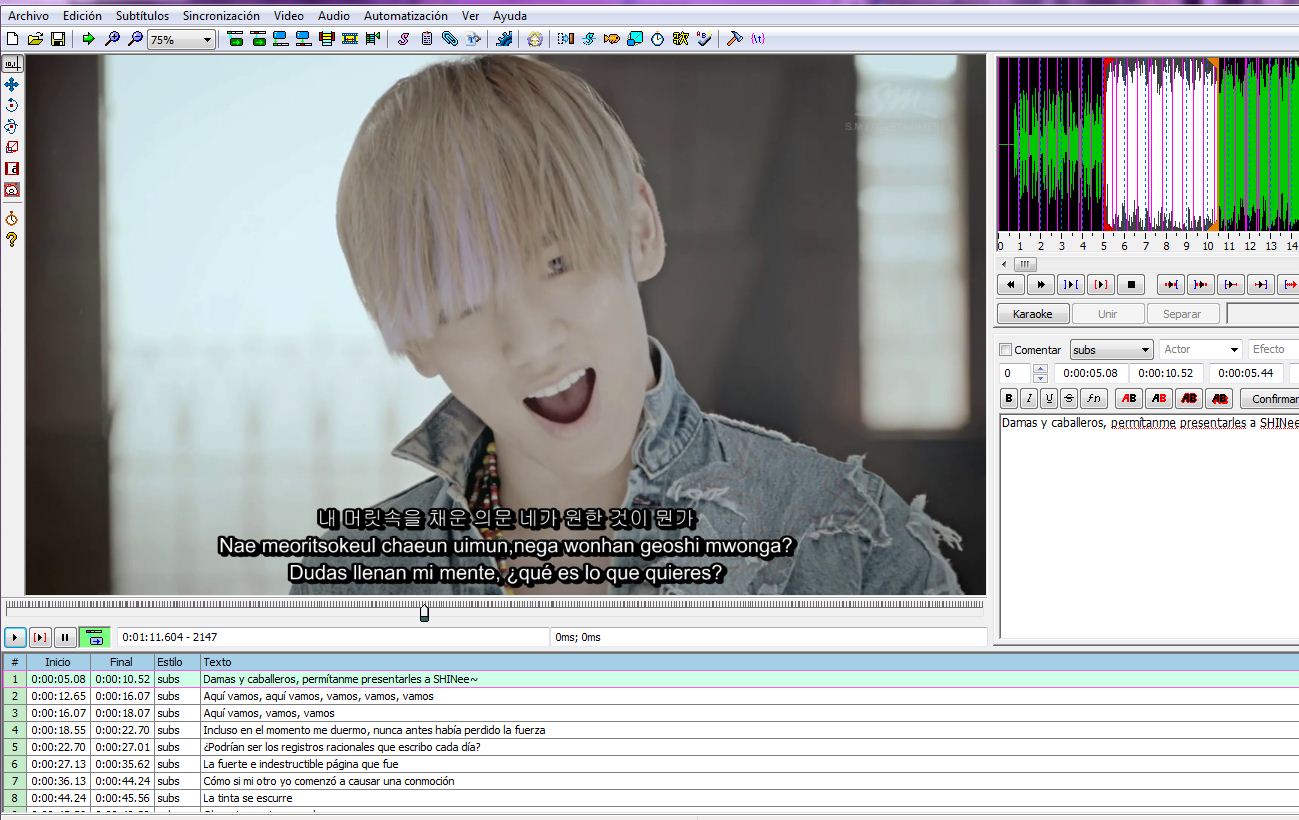1299x820 pixels.
Task: Open the Automation scripts icon
Action: (x=503, y=39)
